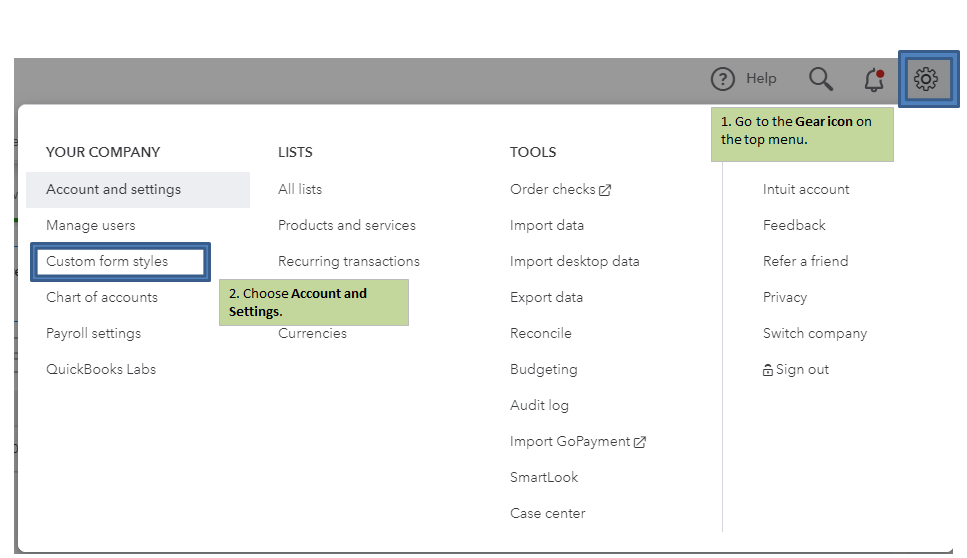
Task: Open the notifications bell icon
Action: 874,79
